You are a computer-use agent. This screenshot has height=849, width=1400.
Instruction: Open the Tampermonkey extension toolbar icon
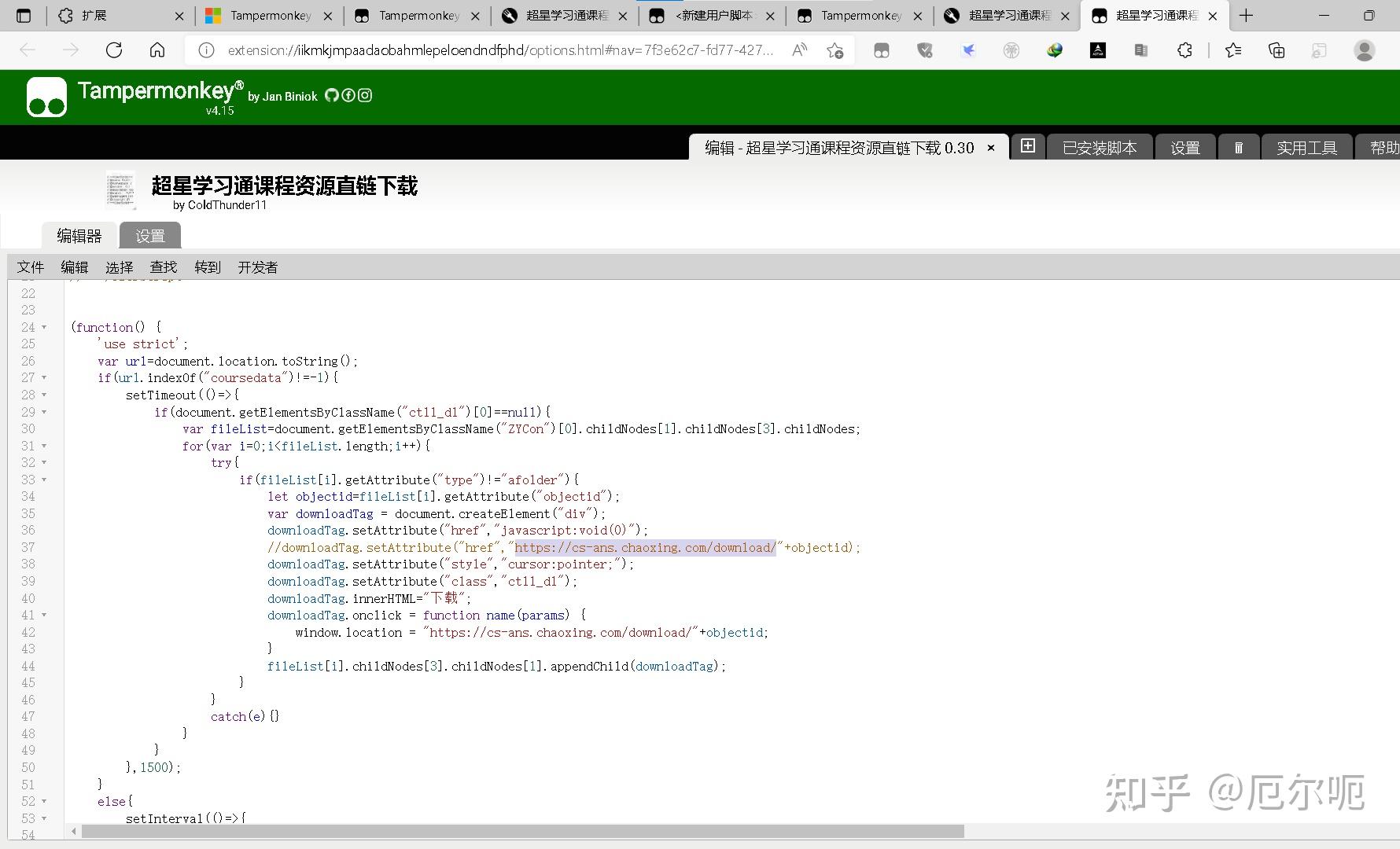(x=882, y=50)
